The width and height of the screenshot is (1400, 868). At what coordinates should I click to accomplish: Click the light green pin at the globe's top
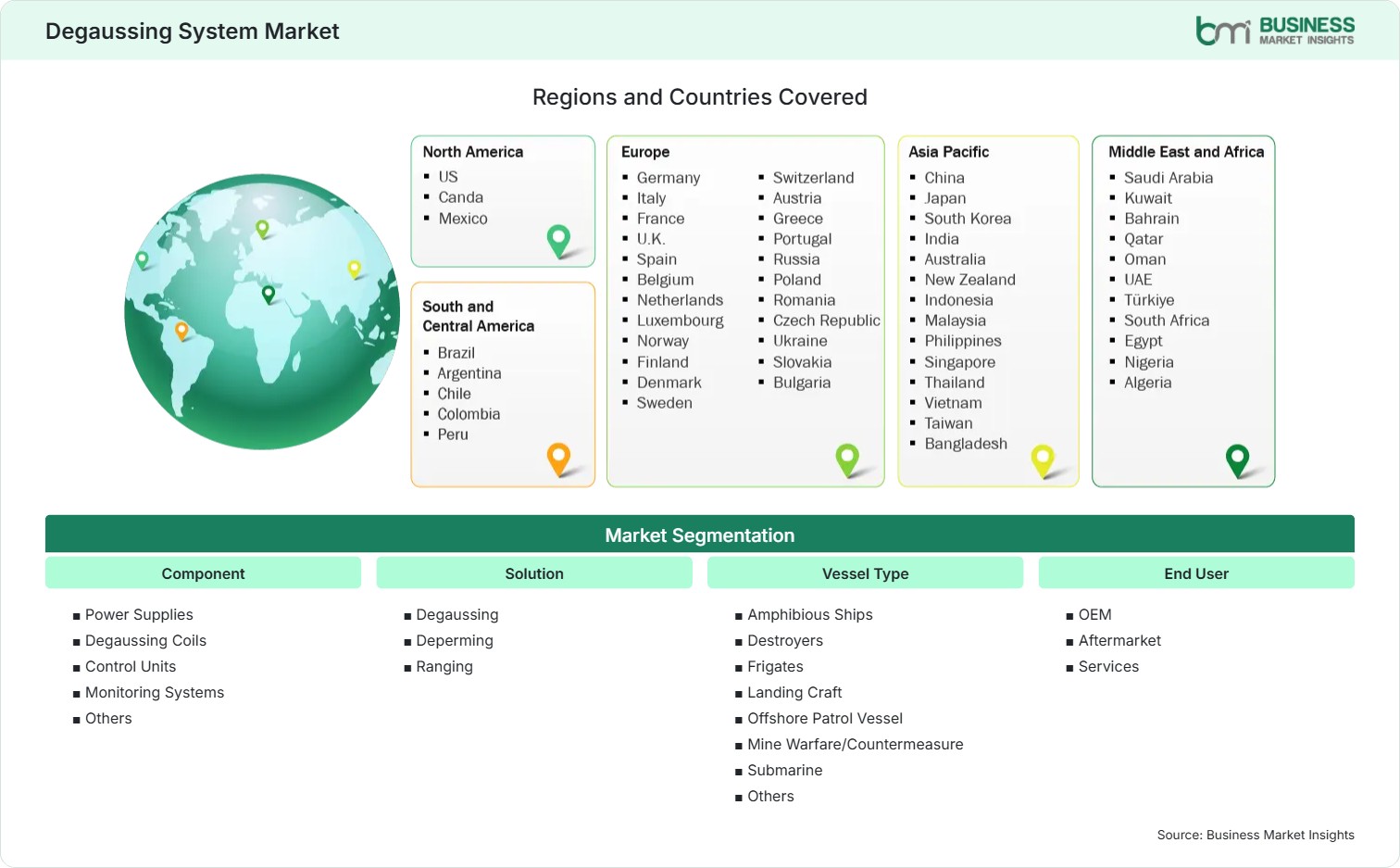point(262,229)
